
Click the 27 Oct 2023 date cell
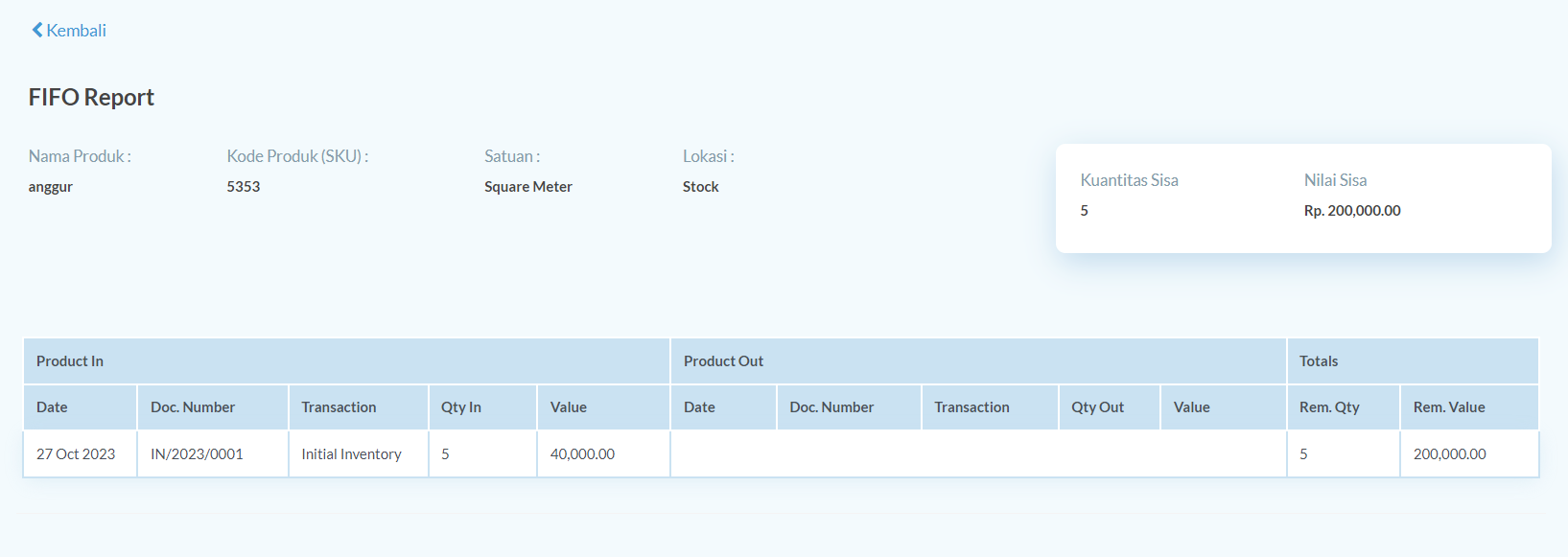click(x=80, y=454)
